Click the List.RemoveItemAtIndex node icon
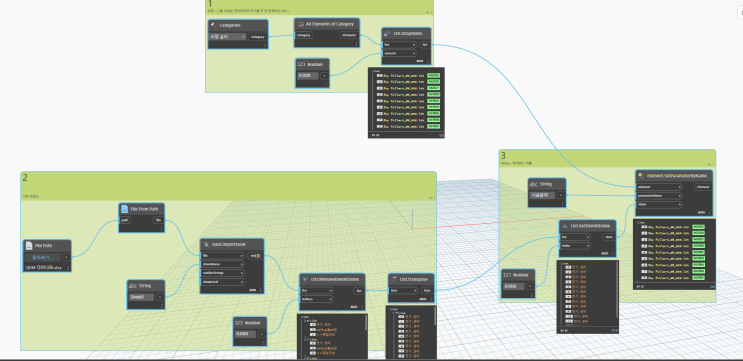Screen dimensions: 743x361 click(x=305, y=279)
